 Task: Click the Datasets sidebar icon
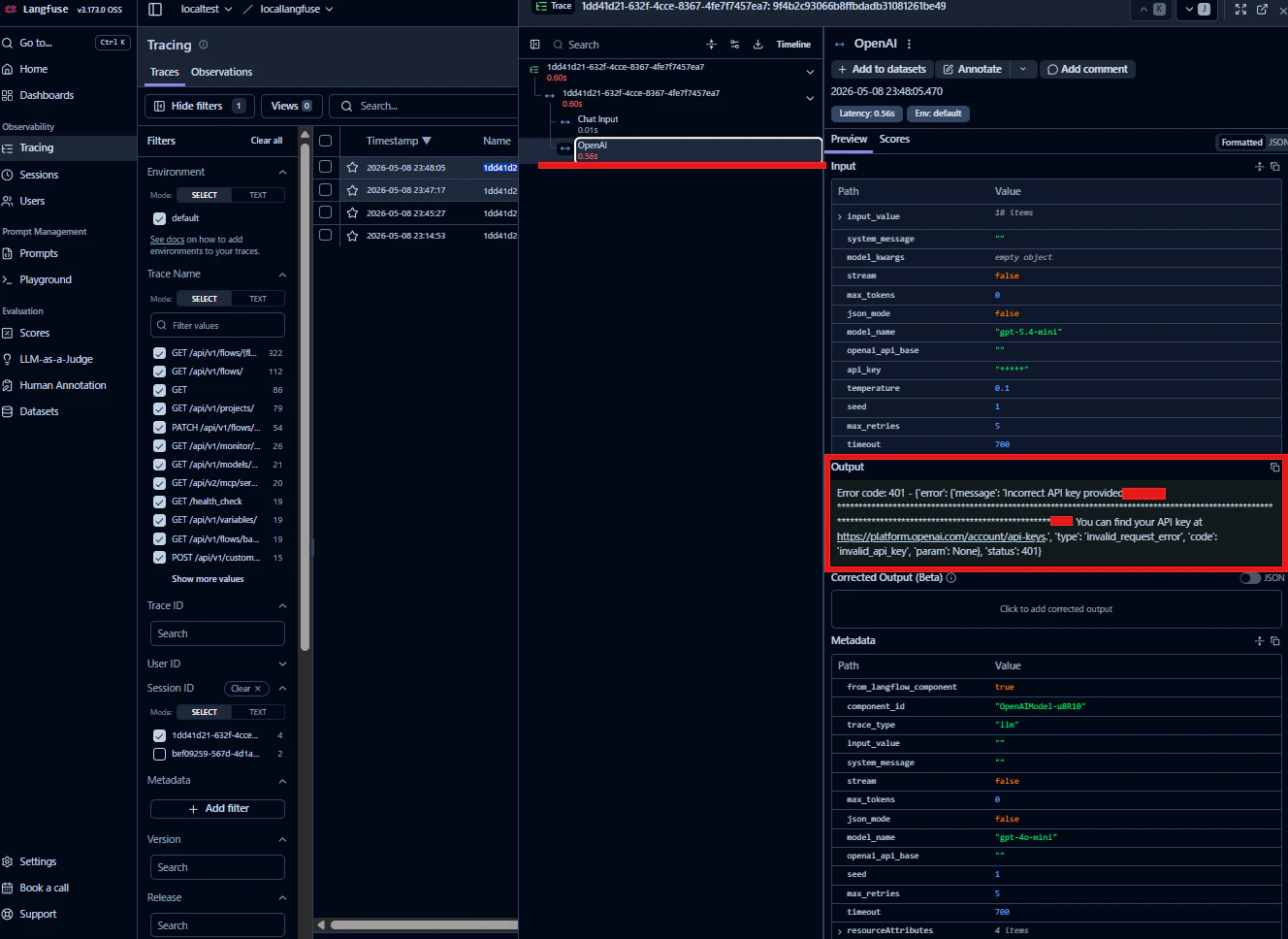pos(8,411)
